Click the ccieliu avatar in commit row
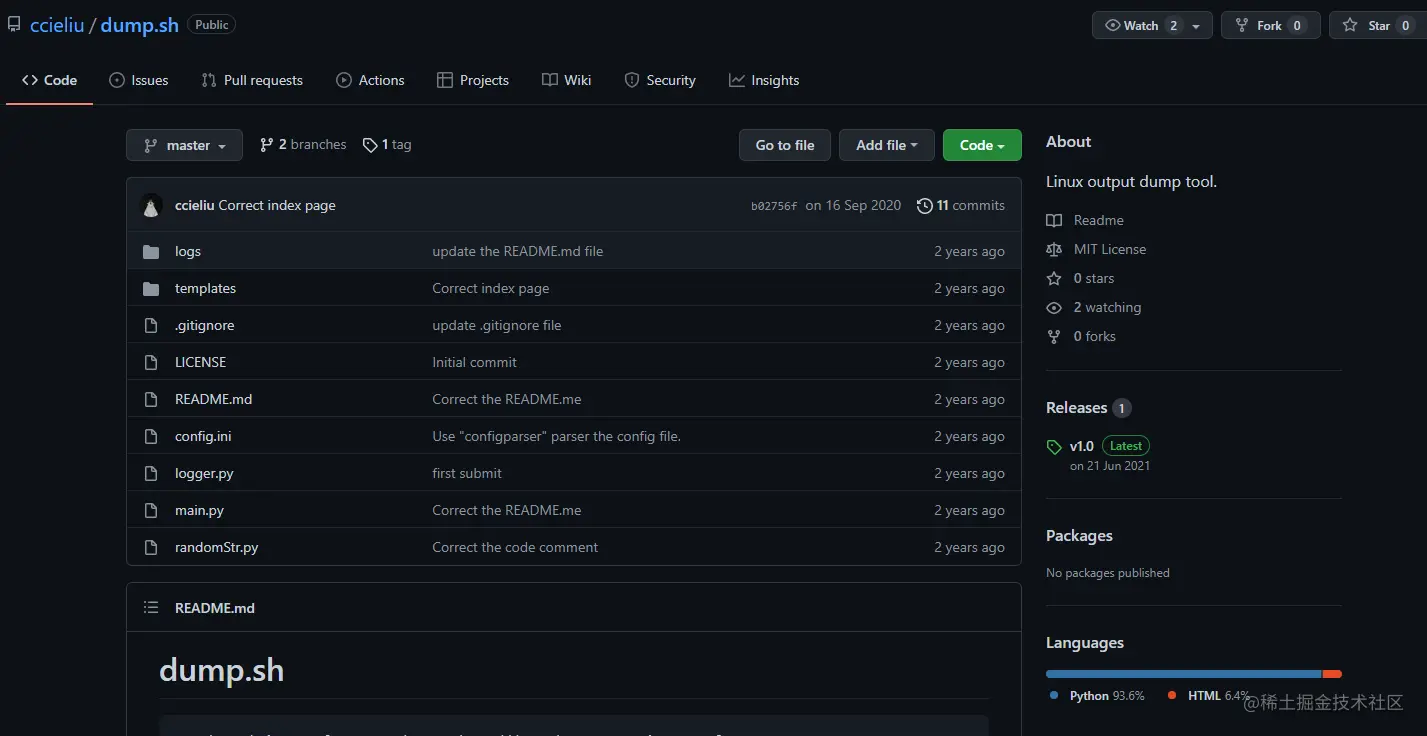 click(x=152, y=206)
